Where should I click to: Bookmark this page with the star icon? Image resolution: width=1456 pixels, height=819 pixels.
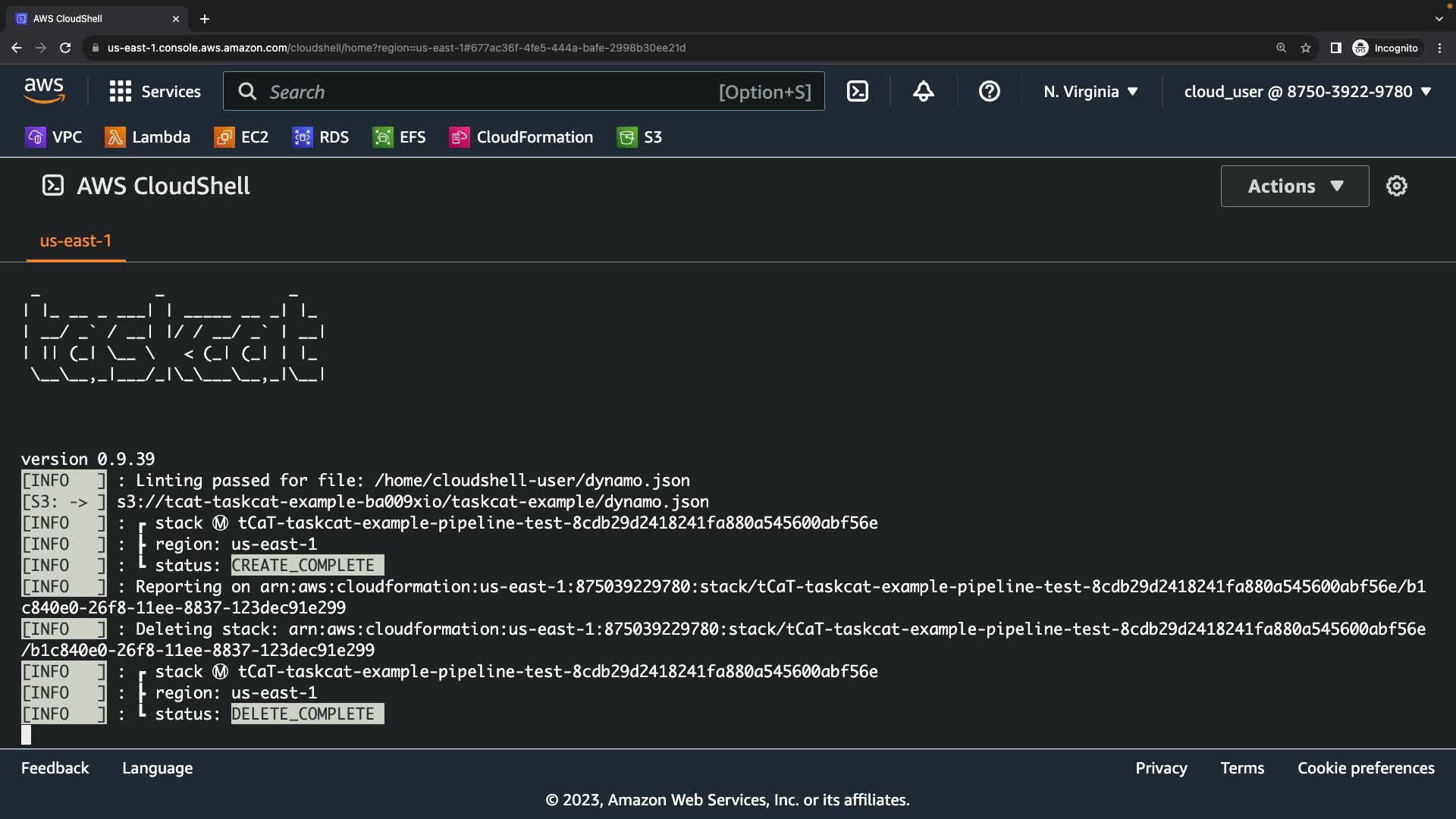1305,48
